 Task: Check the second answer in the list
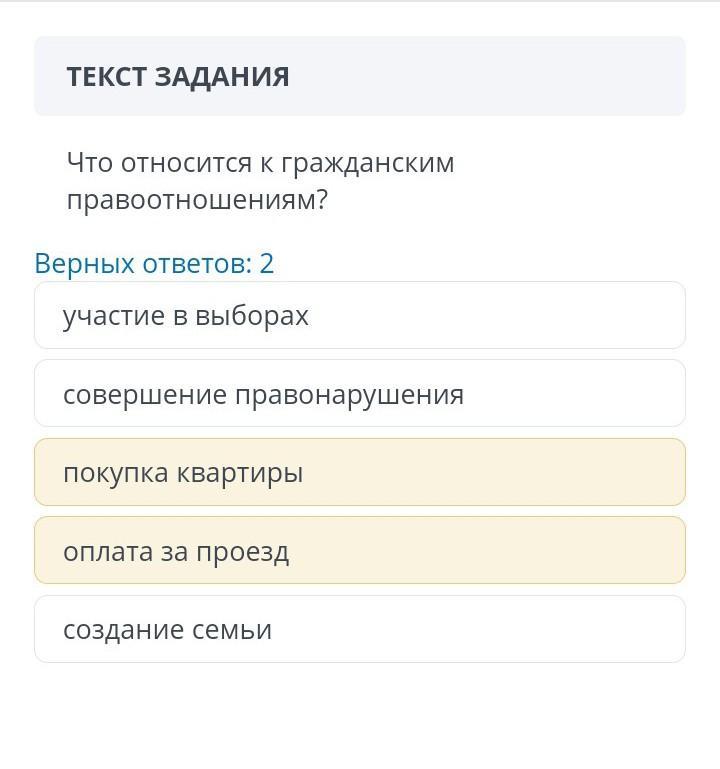point(359,394)
